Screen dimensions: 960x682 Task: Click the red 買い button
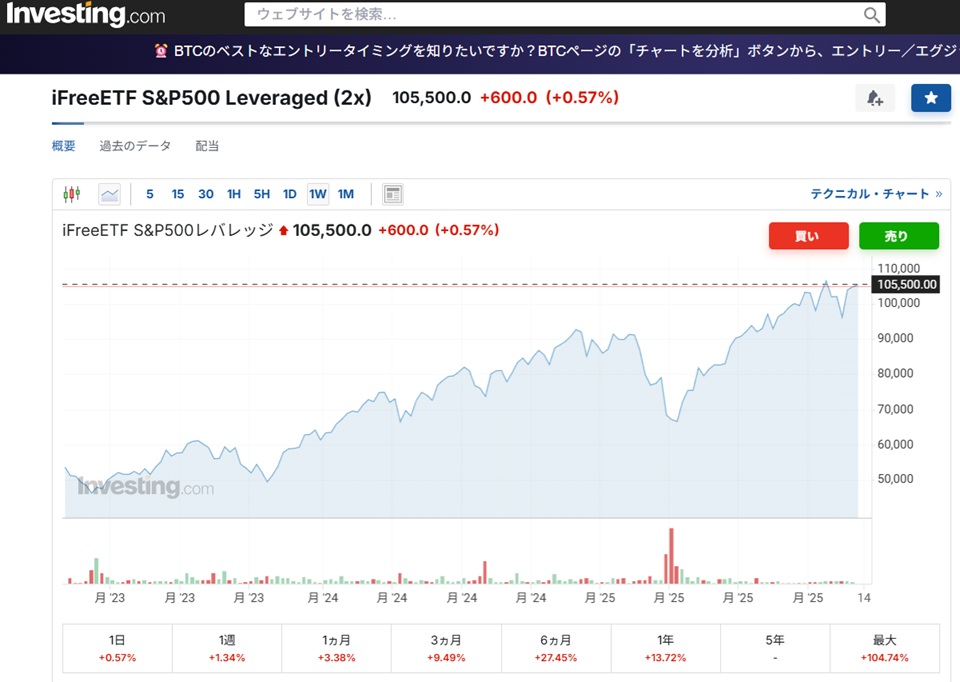point(808,236)
